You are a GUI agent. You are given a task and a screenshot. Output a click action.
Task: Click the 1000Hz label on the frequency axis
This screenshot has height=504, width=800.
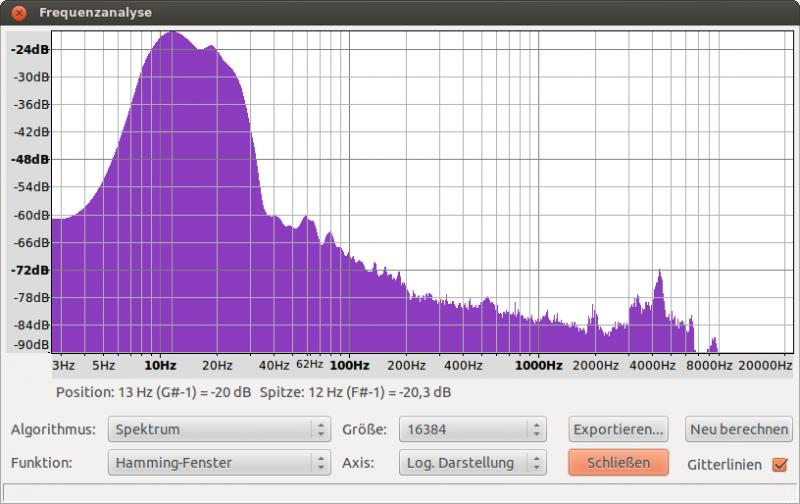(540, 365)
